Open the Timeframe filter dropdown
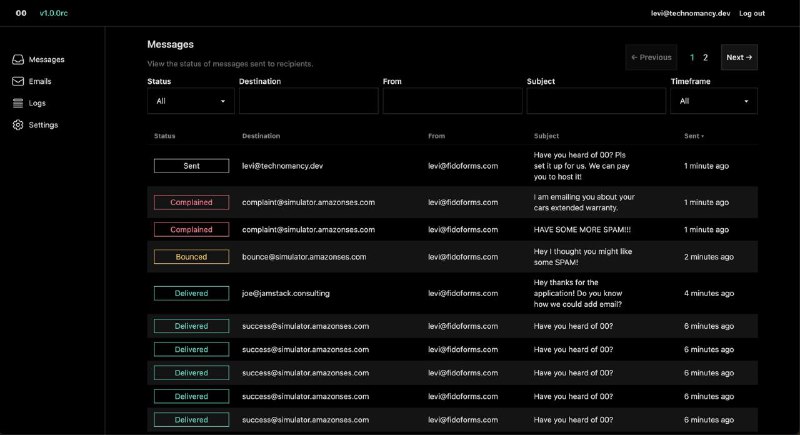 [714, 101]
